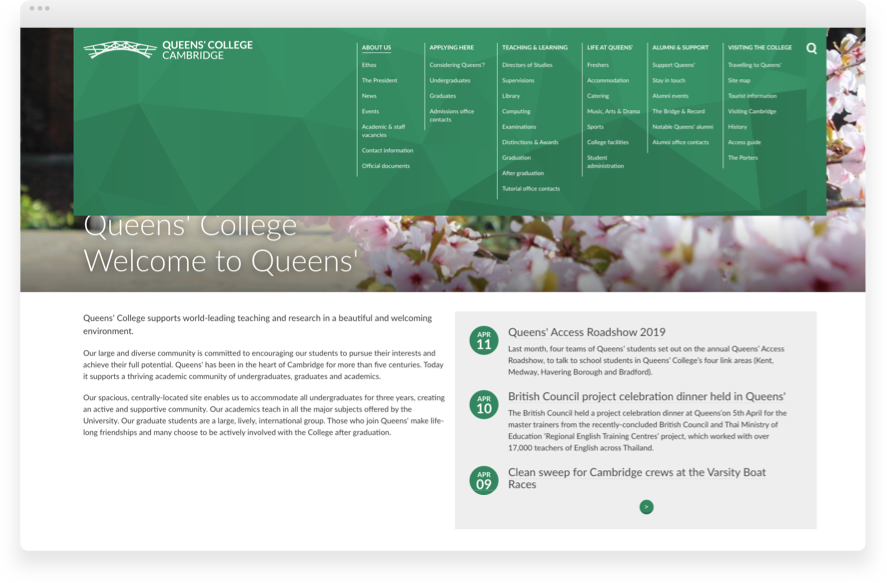Viewport: 887px width, 583px height.
Task: Open Queens' Access Roadshow 2019 article
Action: point(587,332)
